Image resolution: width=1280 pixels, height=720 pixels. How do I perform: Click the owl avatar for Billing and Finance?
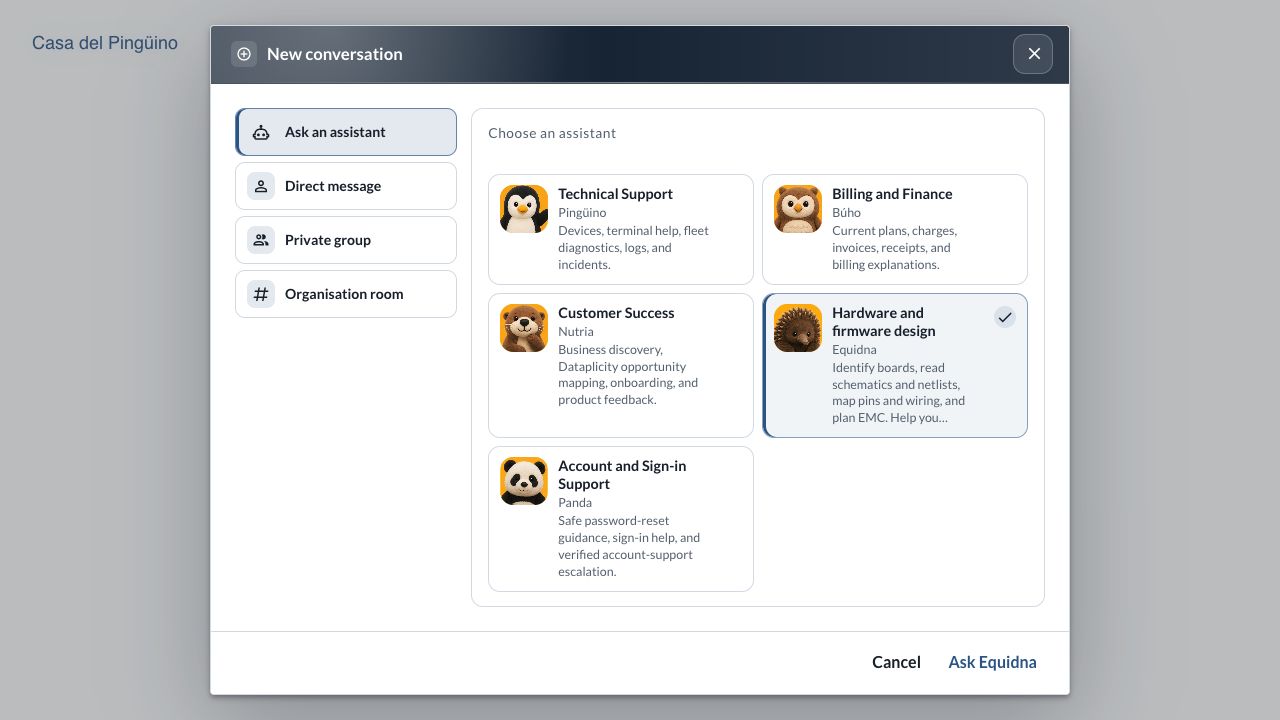point(798,209)
